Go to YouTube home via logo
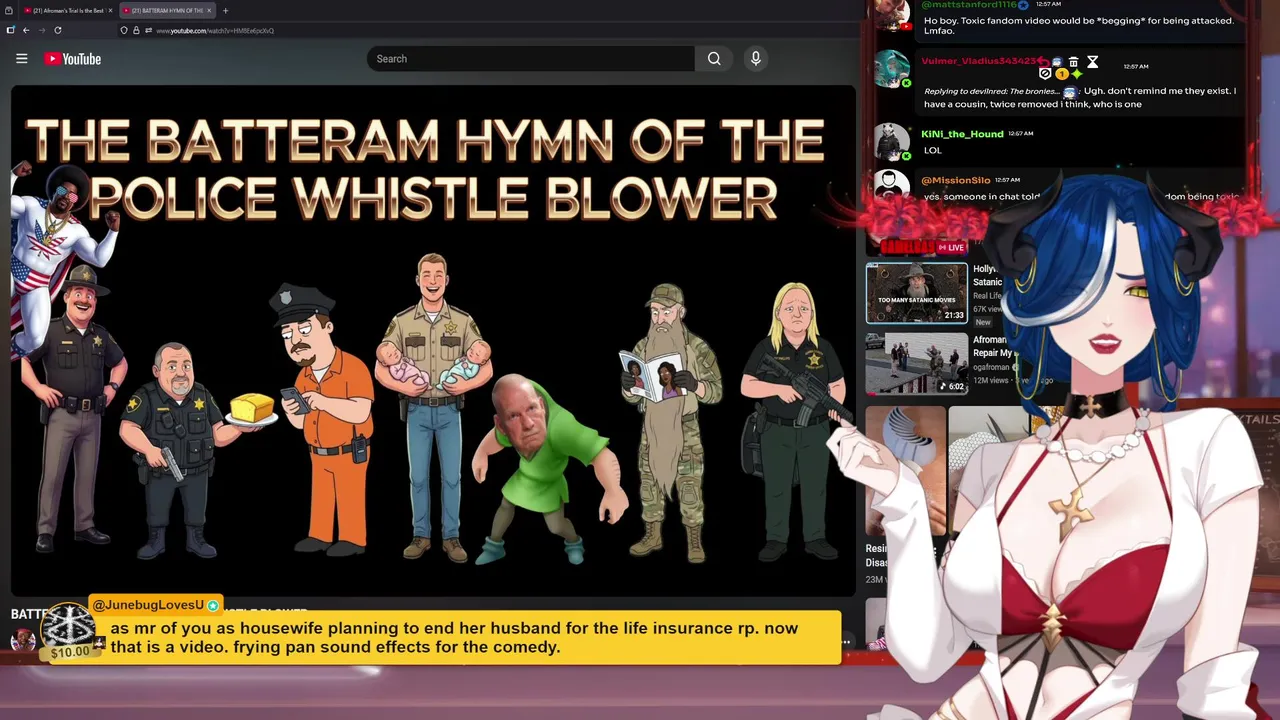The image size is (1280, 720). tap(73, 59)
